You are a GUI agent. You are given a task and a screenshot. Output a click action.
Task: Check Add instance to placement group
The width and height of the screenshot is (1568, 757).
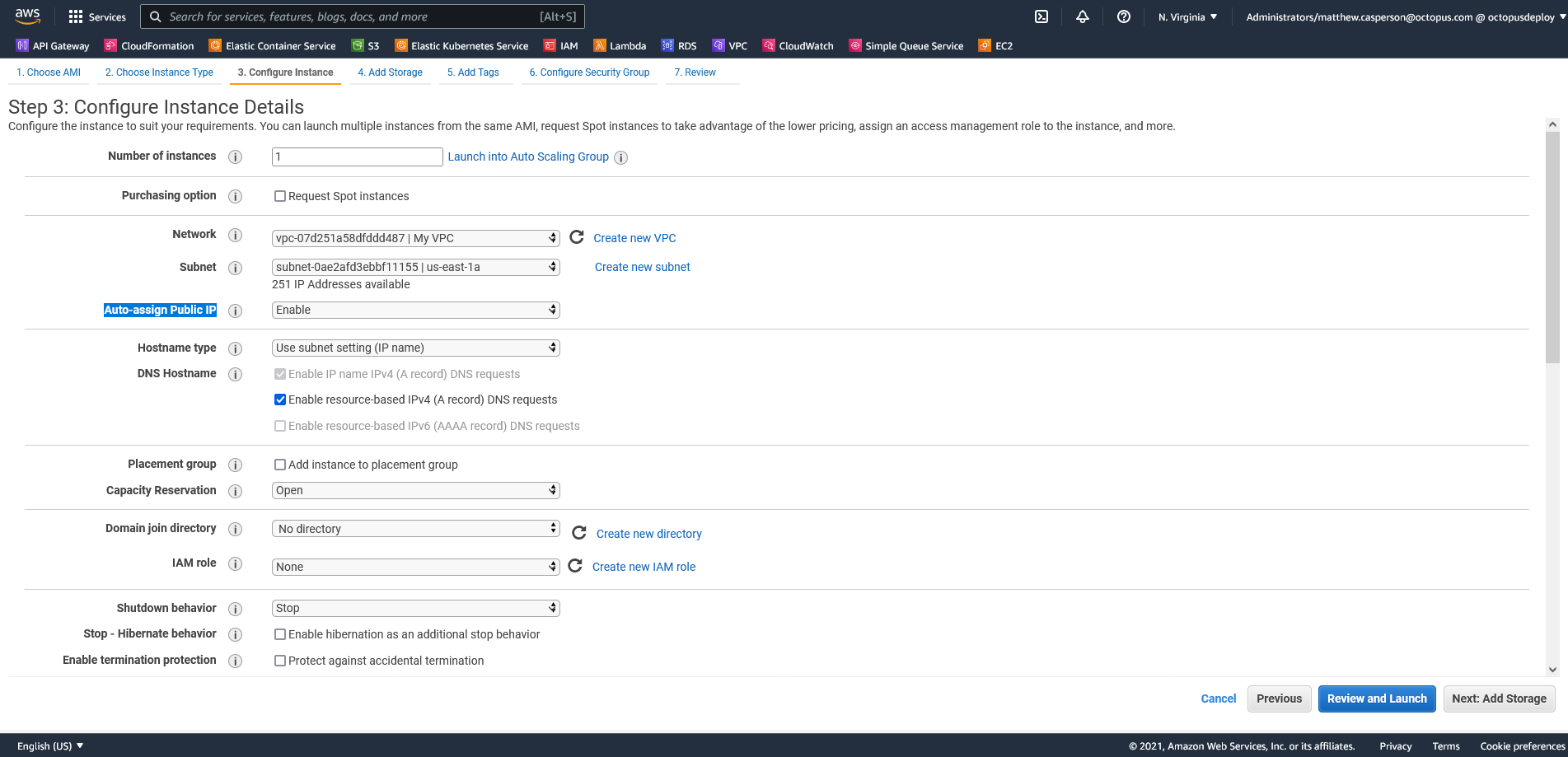(280, 465)
